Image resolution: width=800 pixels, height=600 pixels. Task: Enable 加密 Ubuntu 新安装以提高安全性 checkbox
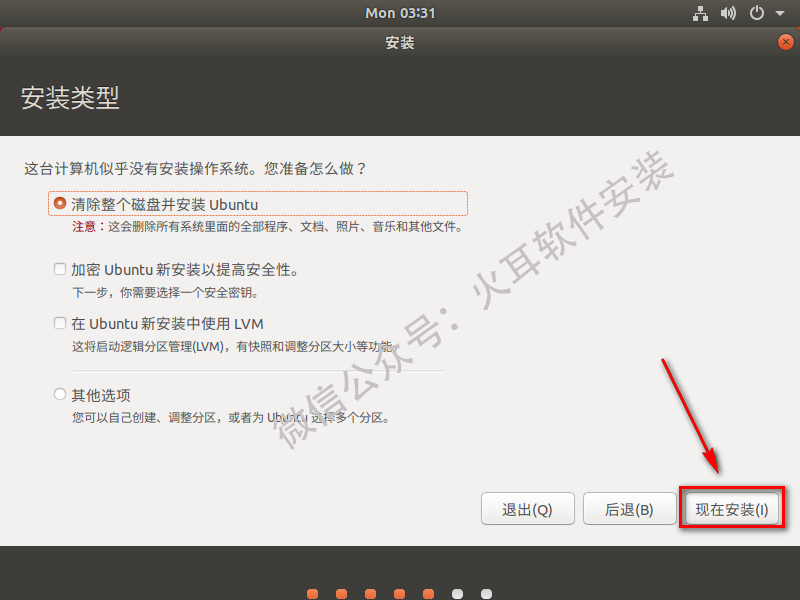pos(60,269)
